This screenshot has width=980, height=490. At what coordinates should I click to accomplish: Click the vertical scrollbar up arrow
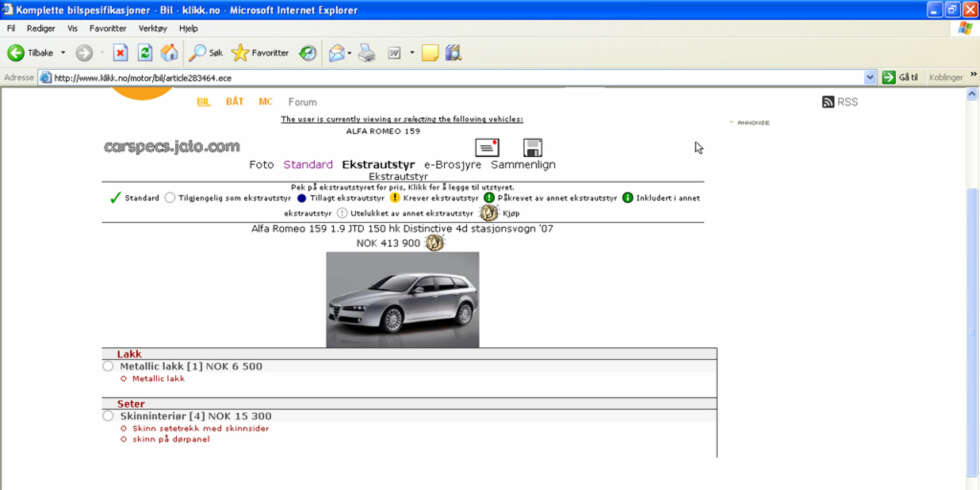pyautogui.click(x=971, y=94)
